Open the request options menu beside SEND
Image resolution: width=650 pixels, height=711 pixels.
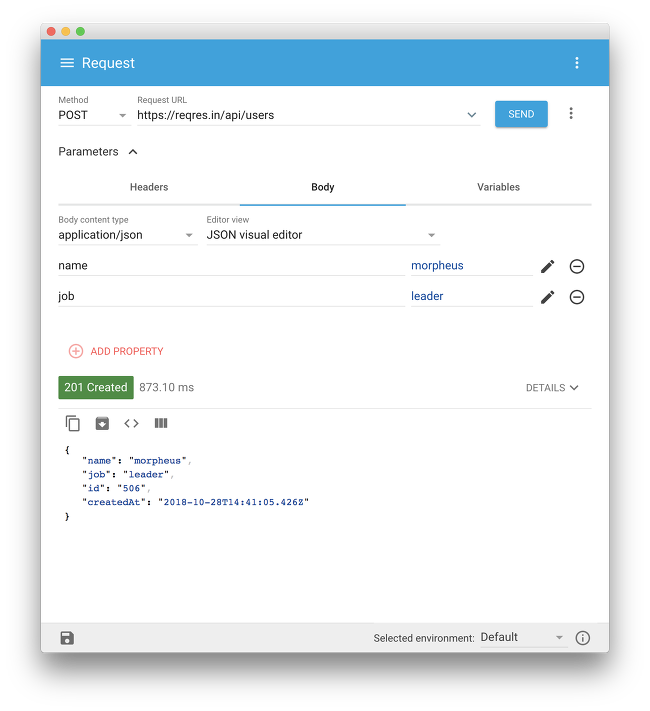click(x=571, y=113)
